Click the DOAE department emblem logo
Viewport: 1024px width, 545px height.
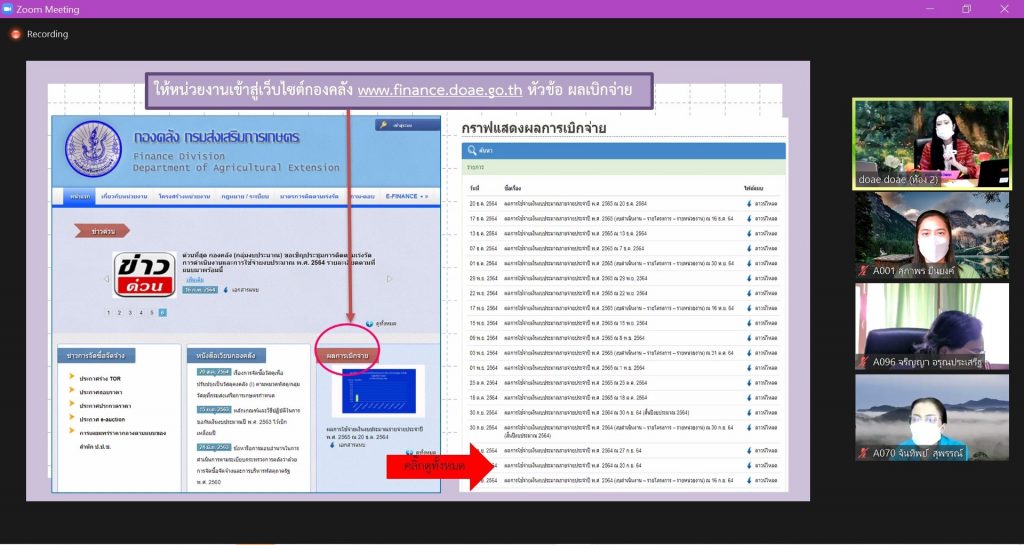(92, 149)
